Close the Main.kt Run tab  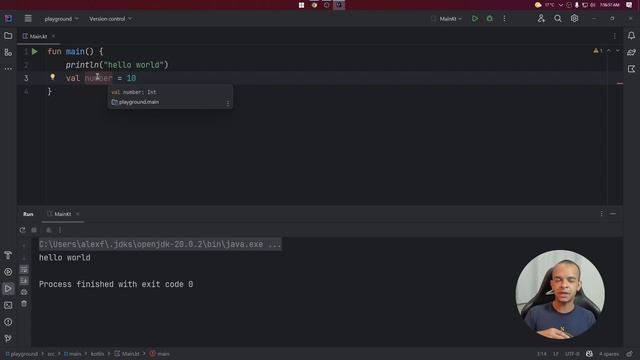pyautogui.click(x=78, y=214)
